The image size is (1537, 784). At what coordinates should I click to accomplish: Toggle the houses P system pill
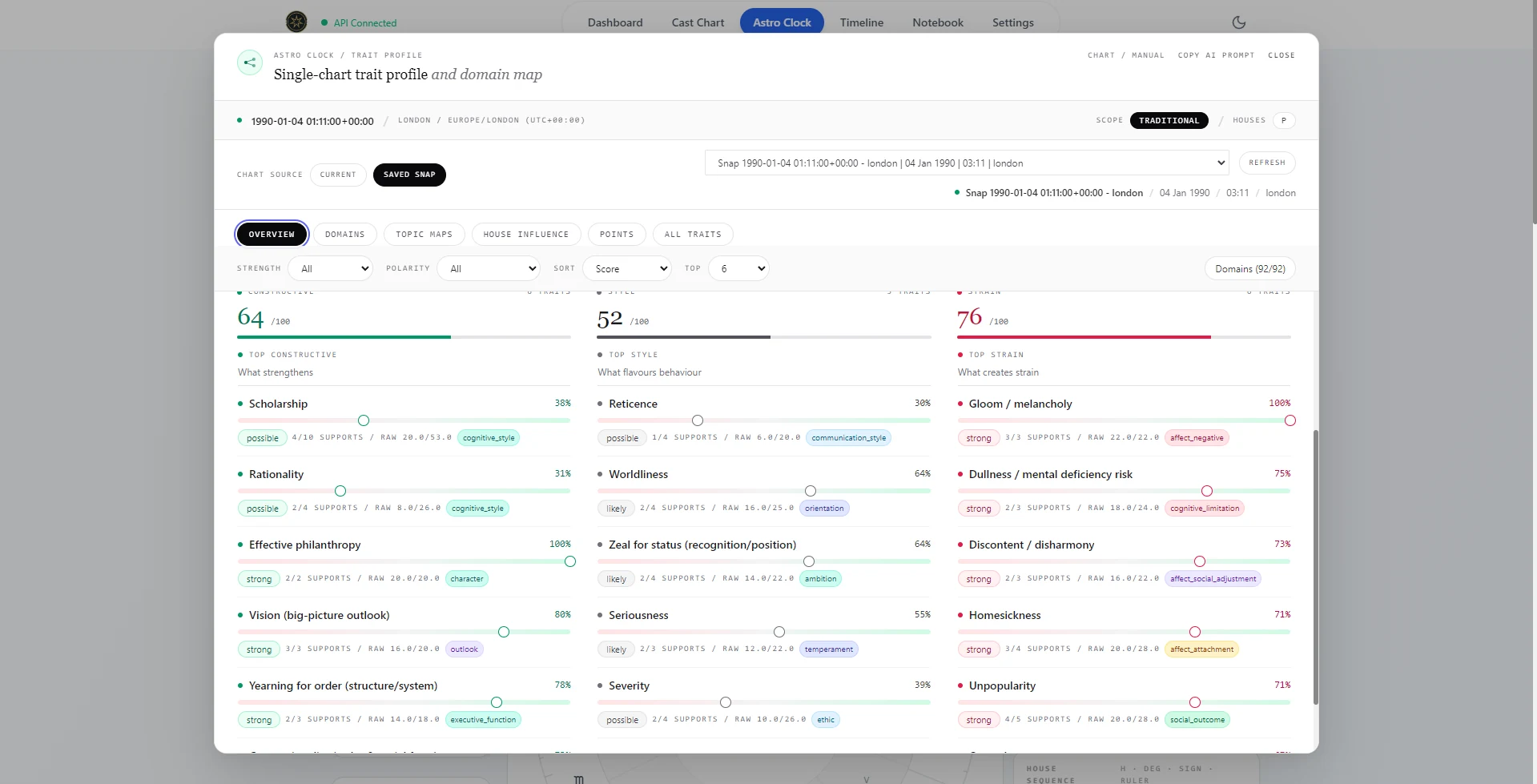[1284, 120]
